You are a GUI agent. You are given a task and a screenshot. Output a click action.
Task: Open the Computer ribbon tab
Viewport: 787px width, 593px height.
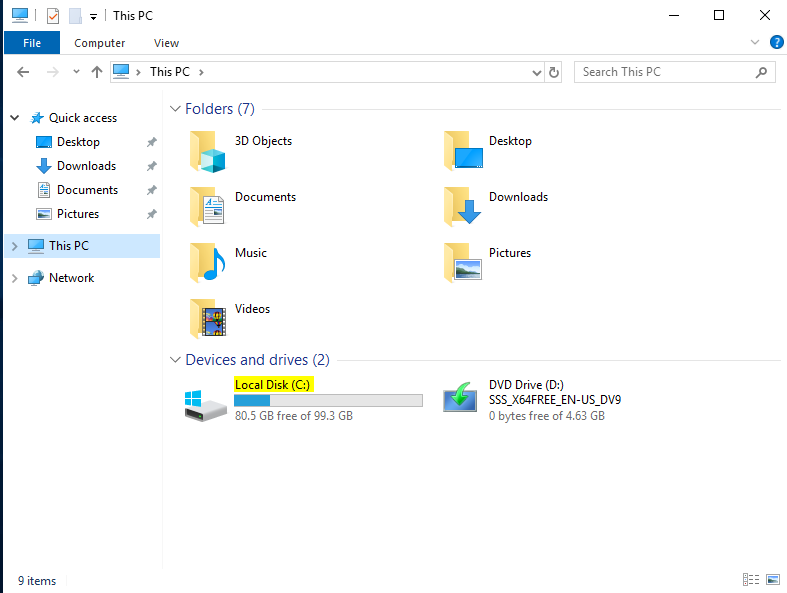tap(99, 43)
